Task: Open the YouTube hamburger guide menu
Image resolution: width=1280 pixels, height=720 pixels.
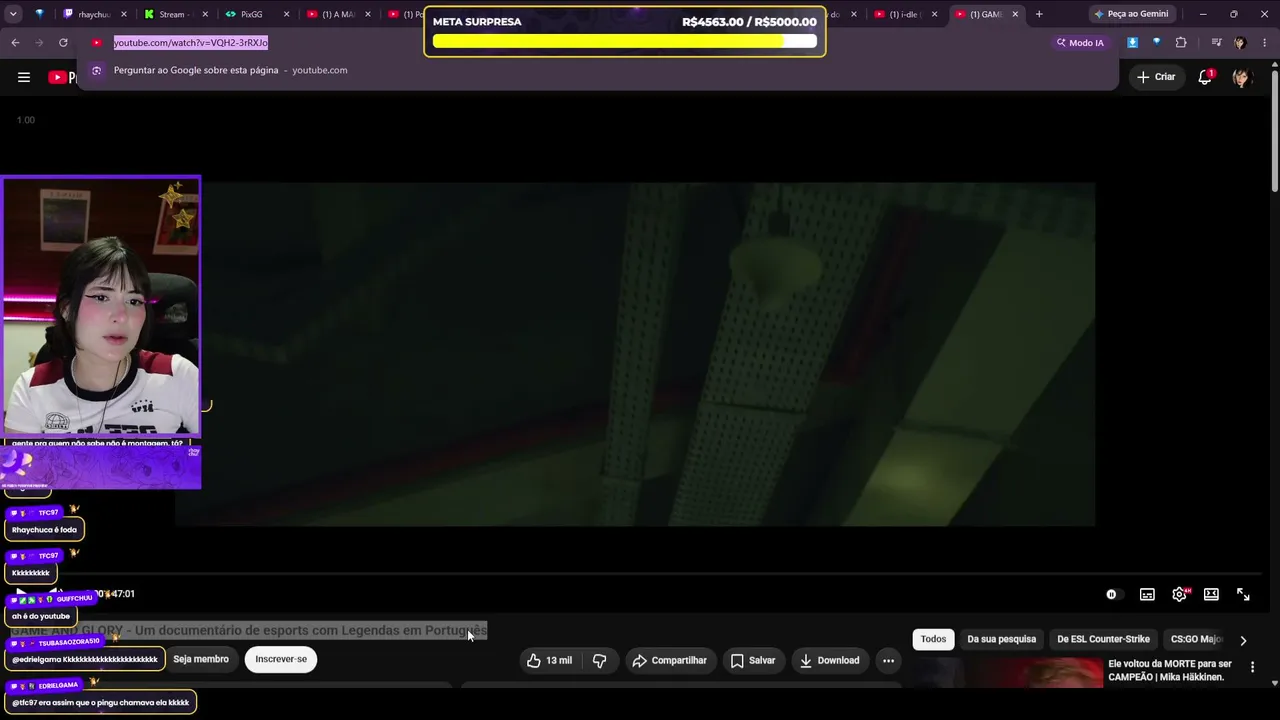Action: [24, 77]
